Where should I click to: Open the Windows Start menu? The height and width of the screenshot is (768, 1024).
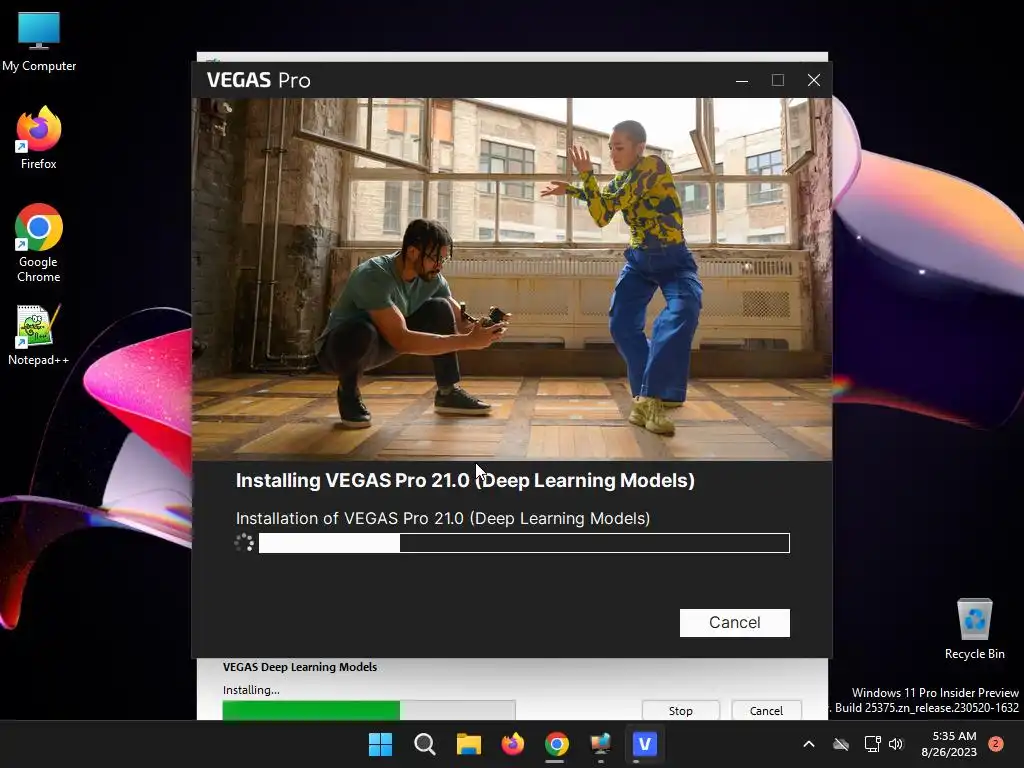[380, 744]
